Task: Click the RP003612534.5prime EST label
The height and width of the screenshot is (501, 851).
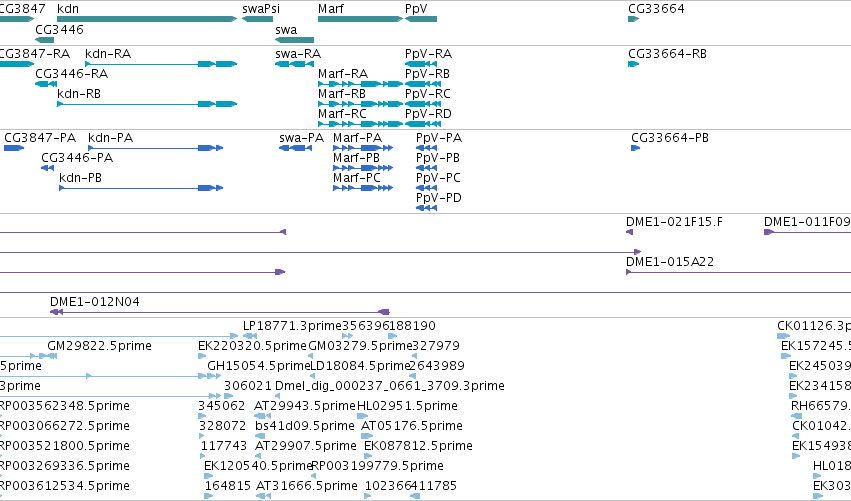Action: point(65,486)
